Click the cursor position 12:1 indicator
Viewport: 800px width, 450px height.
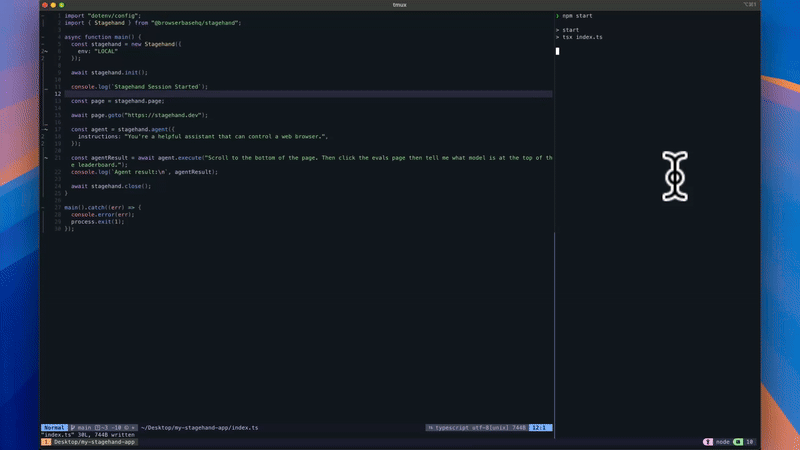[540, 428]
